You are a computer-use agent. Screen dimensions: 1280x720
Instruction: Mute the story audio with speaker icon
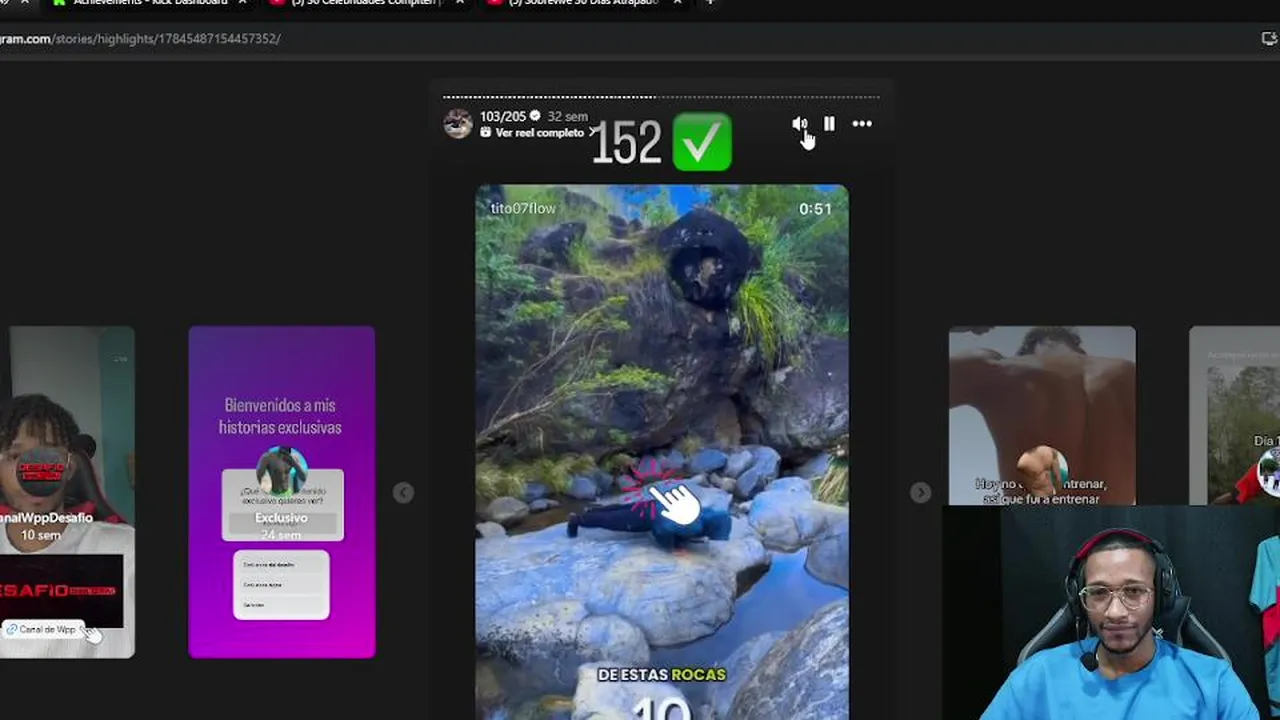tap(799, 124)
